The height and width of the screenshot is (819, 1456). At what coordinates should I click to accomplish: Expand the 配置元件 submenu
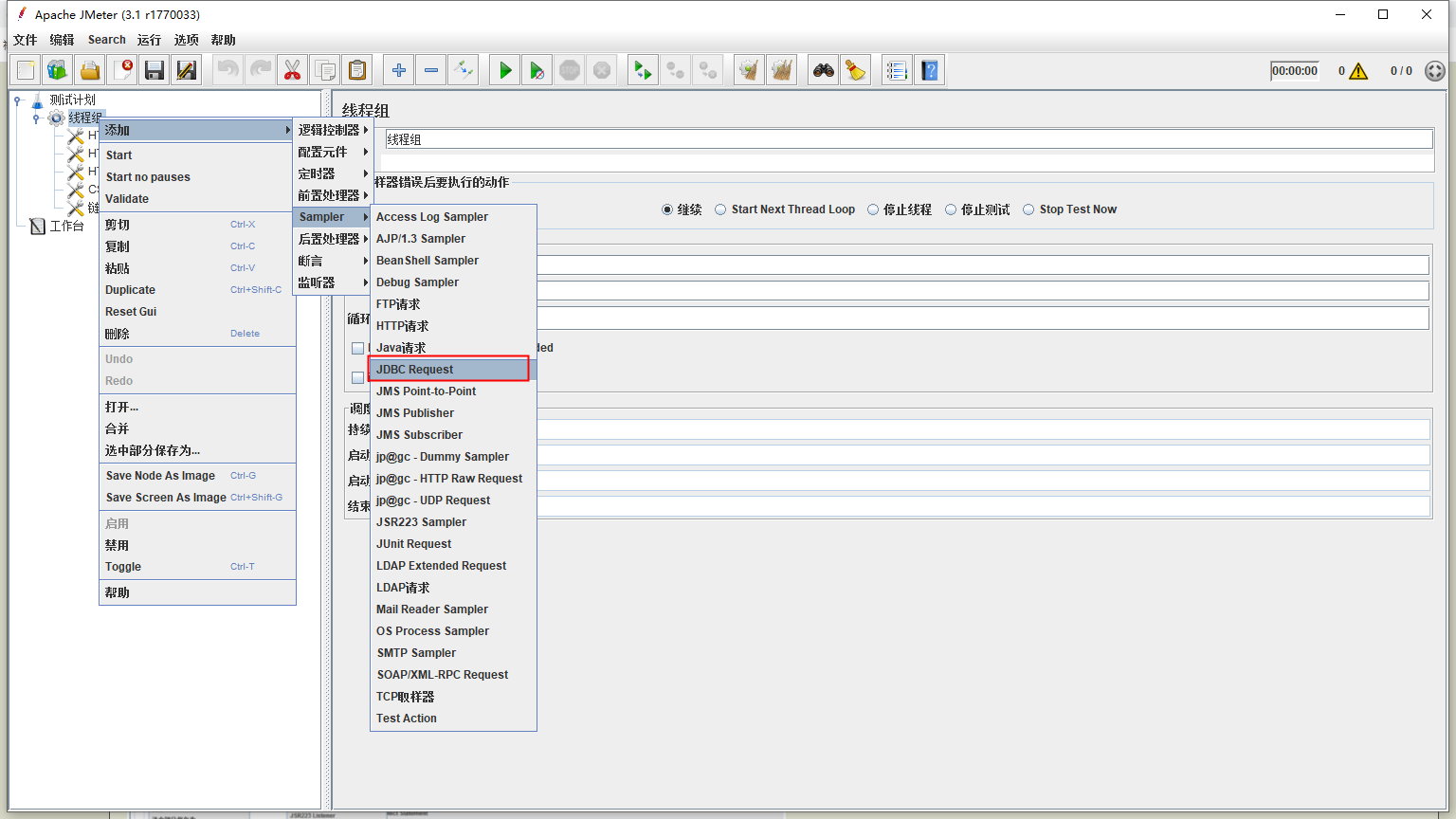click(333, 152)
